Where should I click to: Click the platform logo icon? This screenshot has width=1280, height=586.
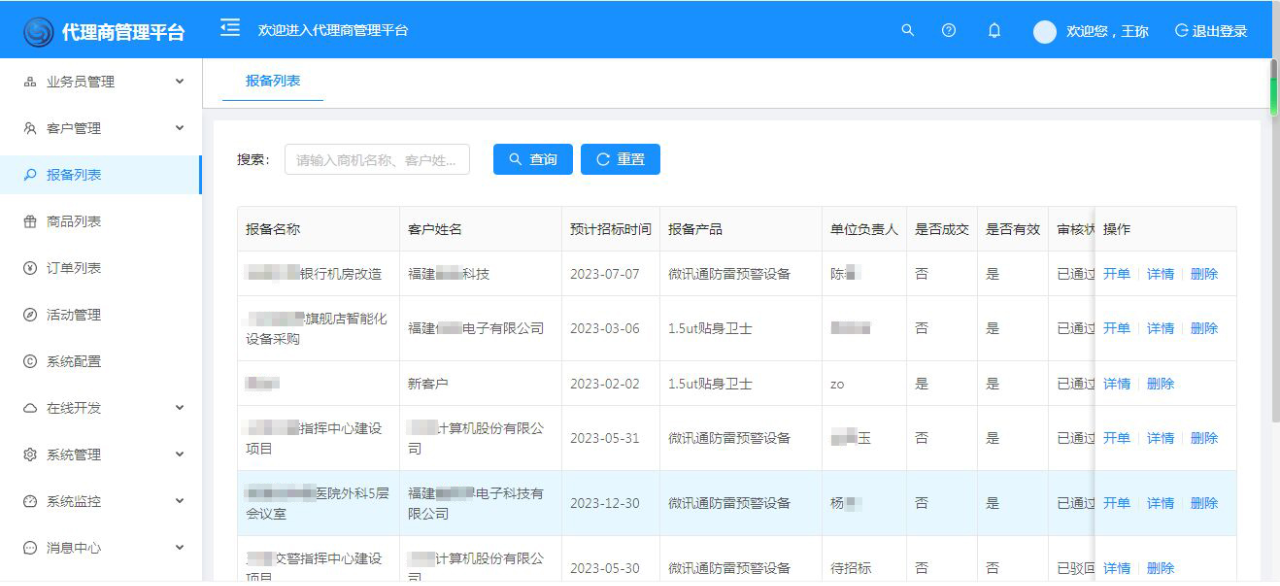[38, 31]
